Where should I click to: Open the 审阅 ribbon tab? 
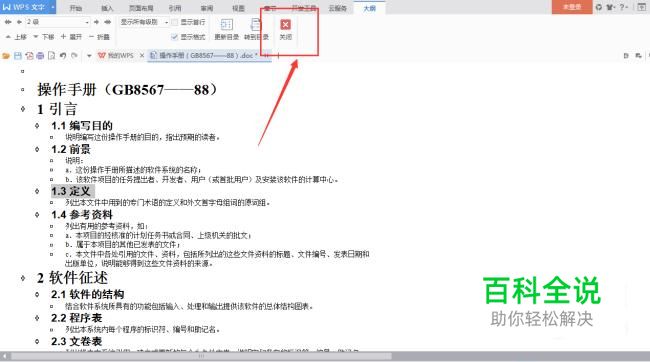pyautogui.click(x=207, y=8)
